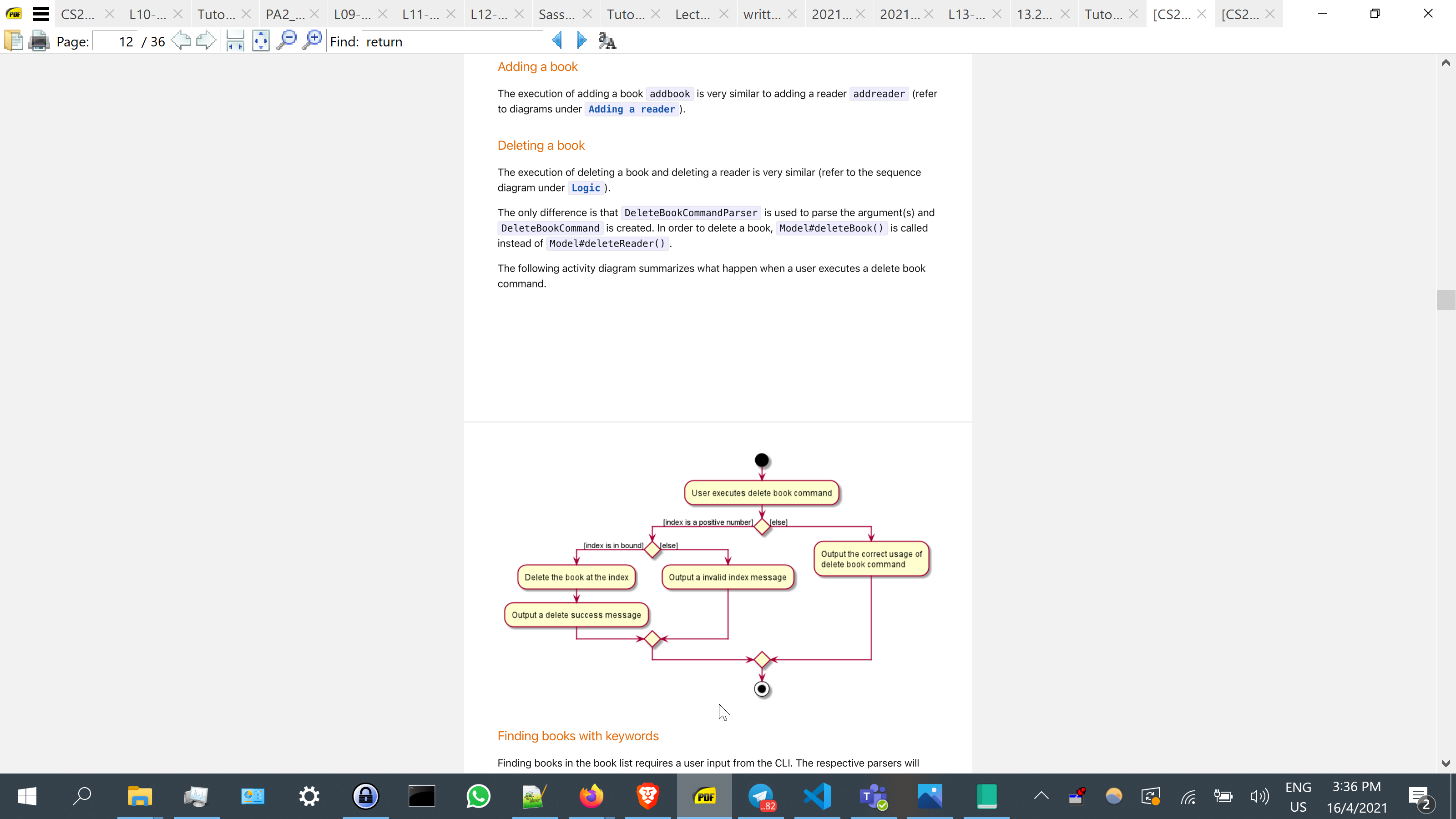Find previous search result
The height and width of the screenshot is (819, 1456).
tap(557, 40)
